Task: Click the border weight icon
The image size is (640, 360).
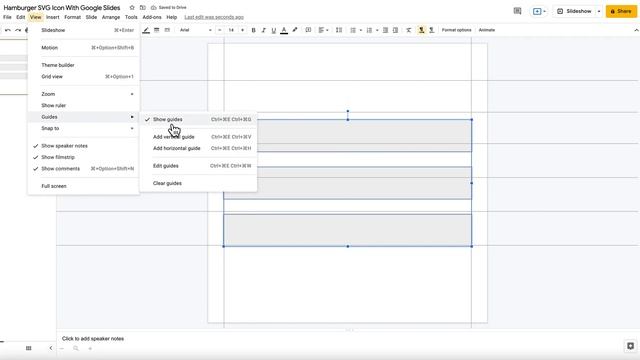Action: click(156, 30)
